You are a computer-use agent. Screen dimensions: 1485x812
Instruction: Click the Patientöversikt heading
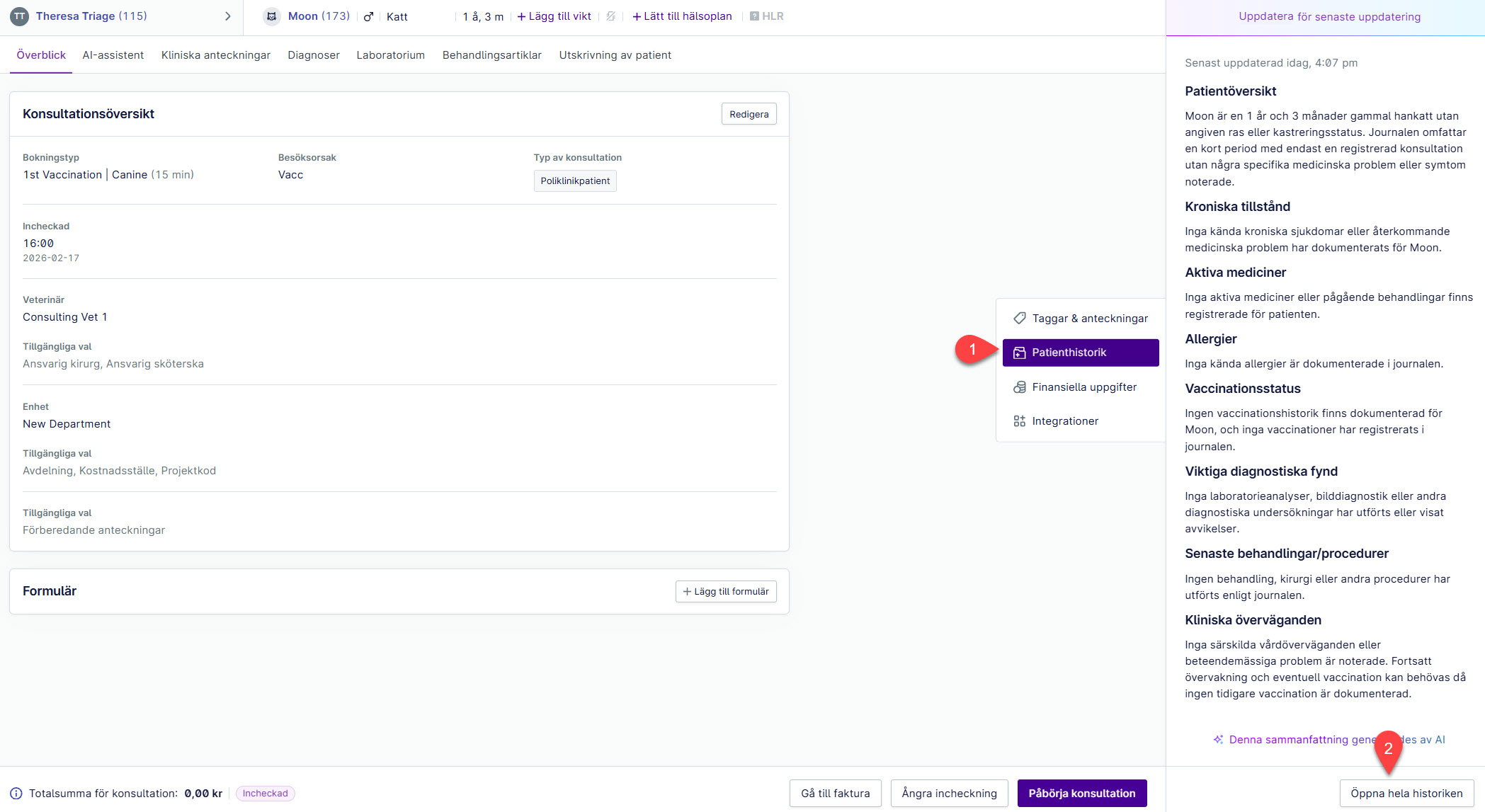click(x=1231, y=91)
